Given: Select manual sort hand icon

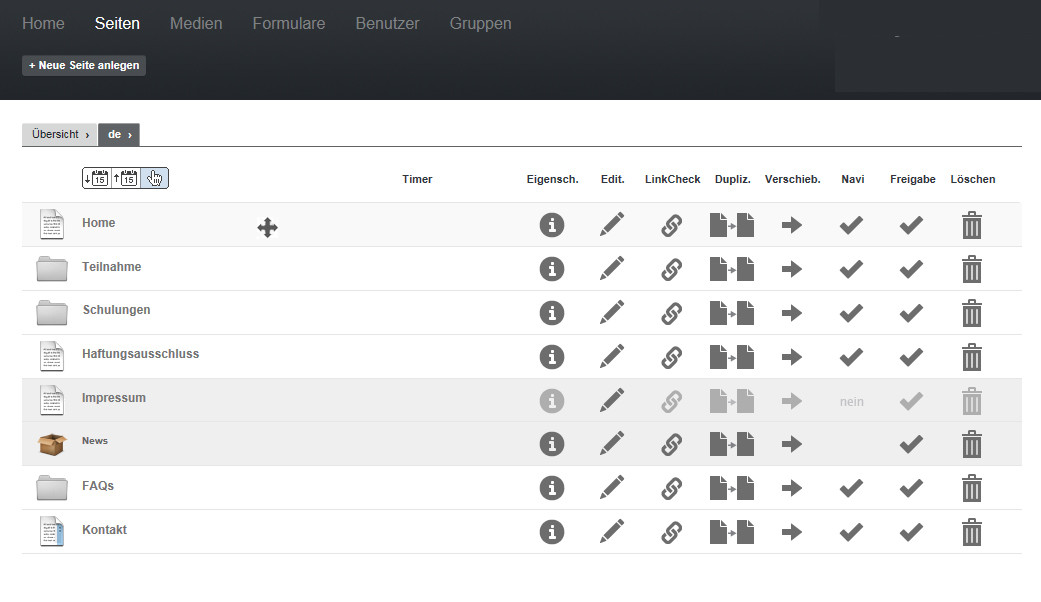Looking at the screenshot, I should tap(154, 178).
